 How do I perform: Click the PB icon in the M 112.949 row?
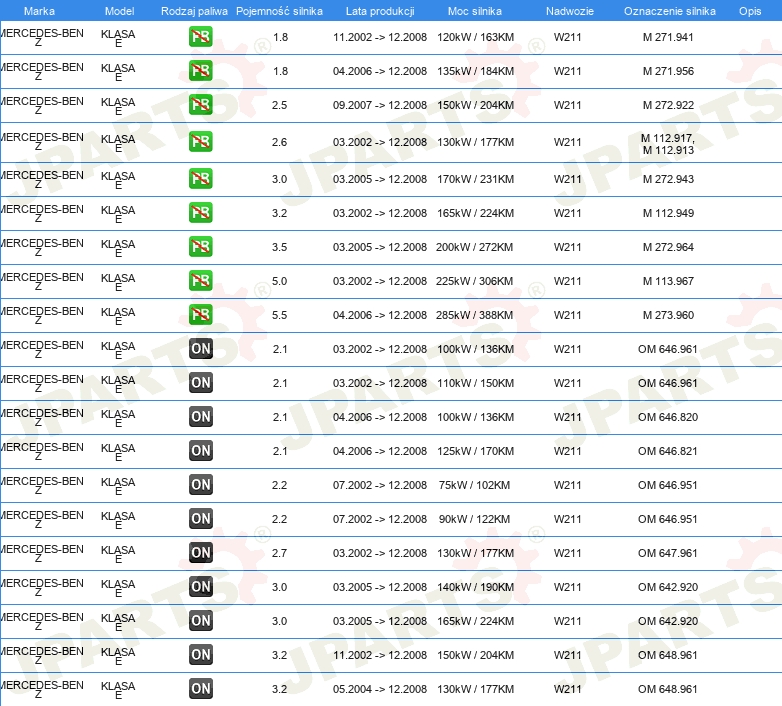(x=201, y=213)
